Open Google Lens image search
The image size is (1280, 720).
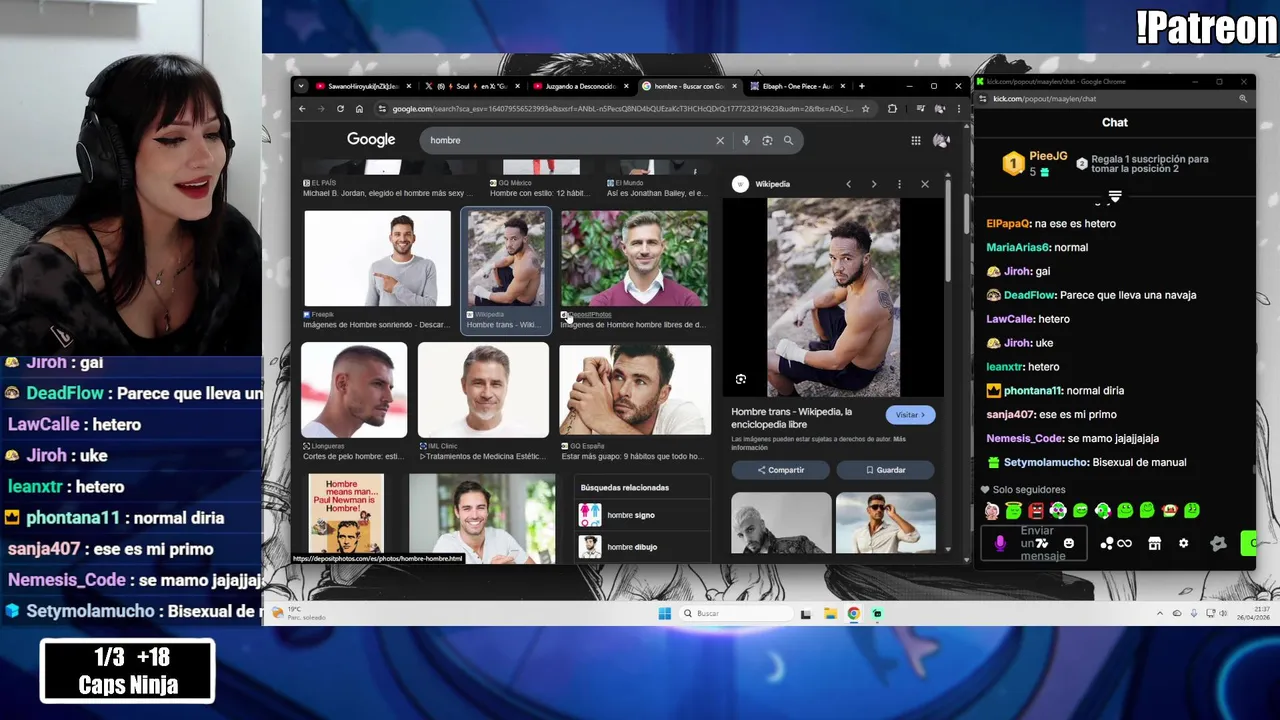click(767, 140)
